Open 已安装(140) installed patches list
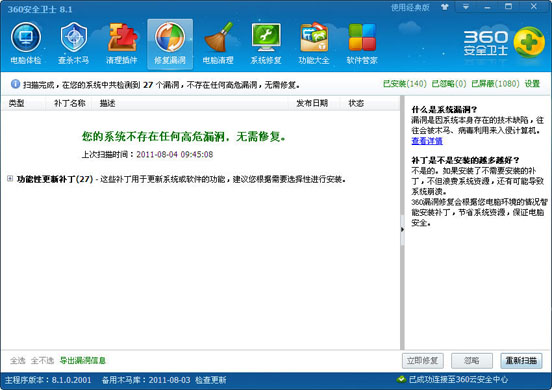Image resolution: width=552 pixels, height=390 pixels. click(404, 84)
